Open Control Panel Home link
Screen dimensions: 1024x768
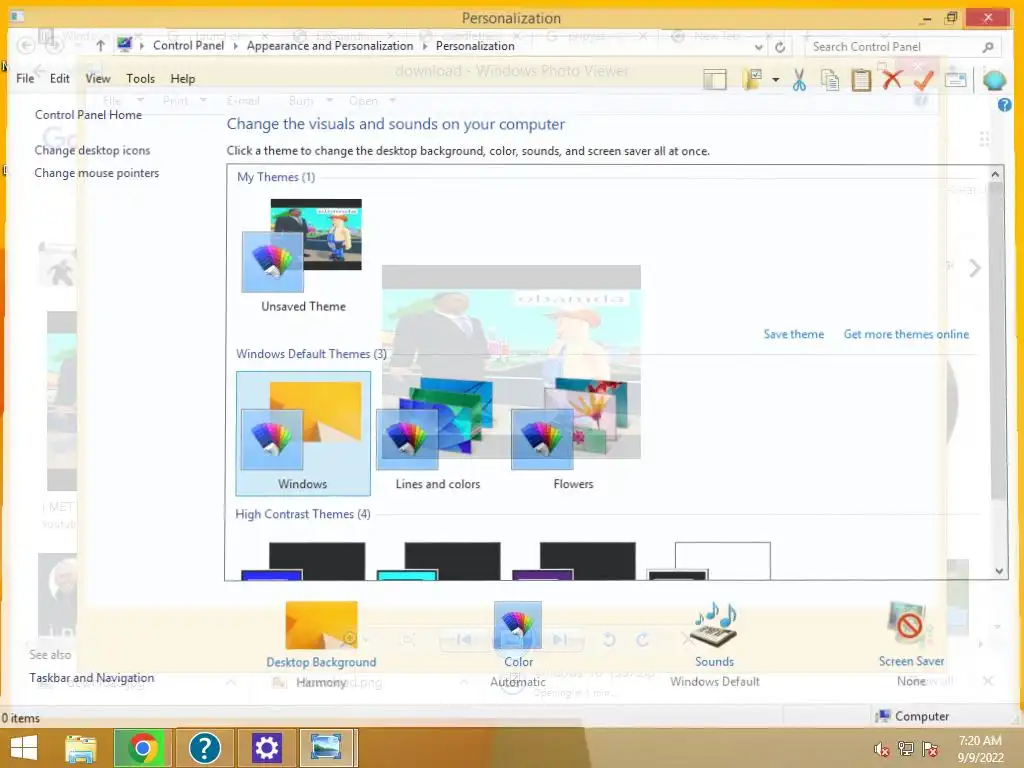[88, 115]
